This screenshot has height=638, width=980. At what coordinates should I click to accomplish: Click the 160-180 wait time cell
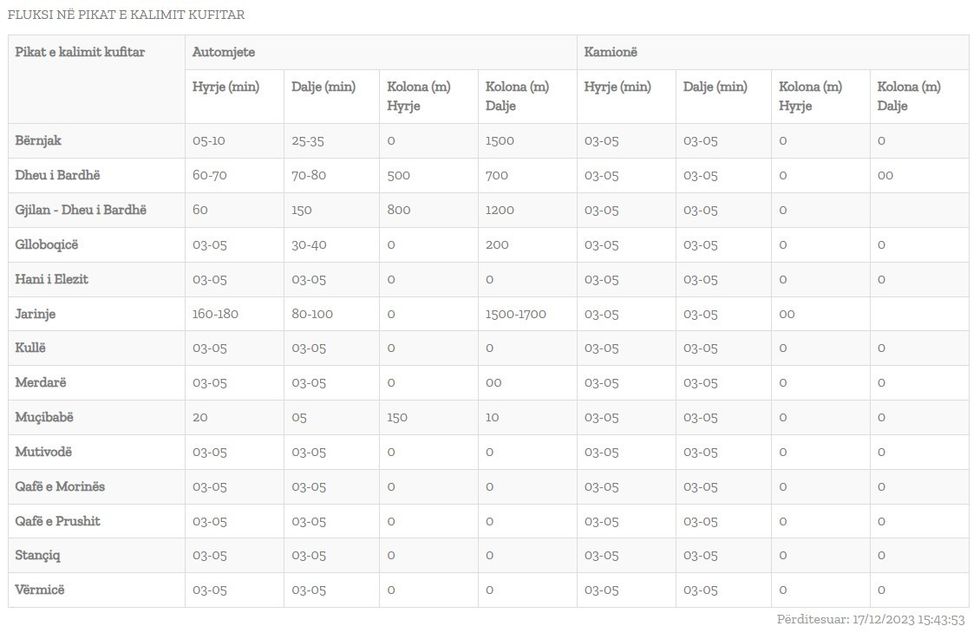coord(216,314)
